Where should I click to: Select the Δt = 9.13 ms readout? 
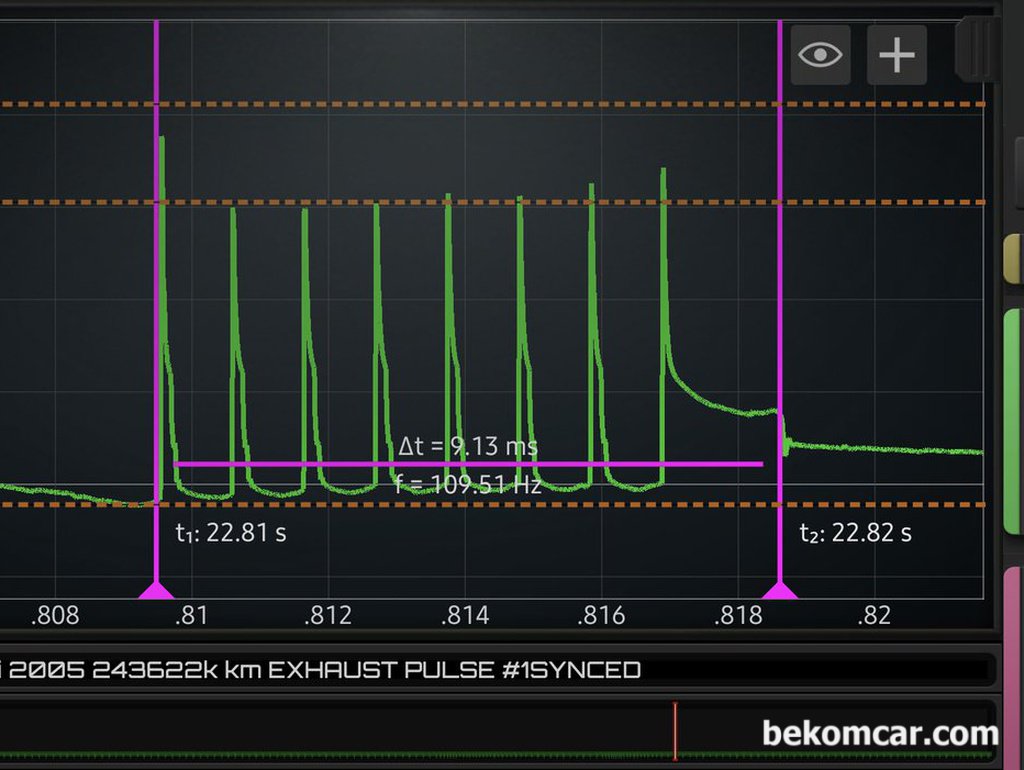(468, 446)
